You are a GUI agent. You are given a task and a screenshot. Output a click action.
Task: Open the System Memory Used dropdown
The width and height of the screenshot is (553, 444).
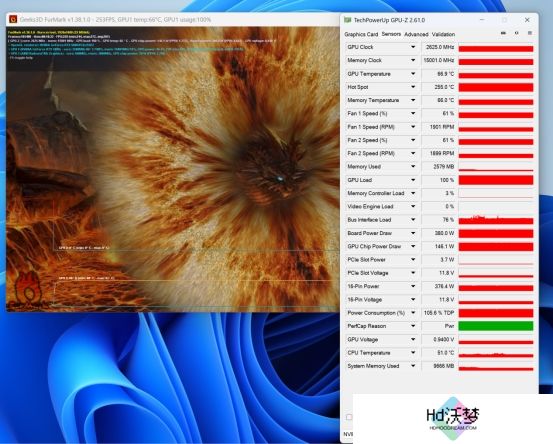pyautogui.click(x=413, y=366)
